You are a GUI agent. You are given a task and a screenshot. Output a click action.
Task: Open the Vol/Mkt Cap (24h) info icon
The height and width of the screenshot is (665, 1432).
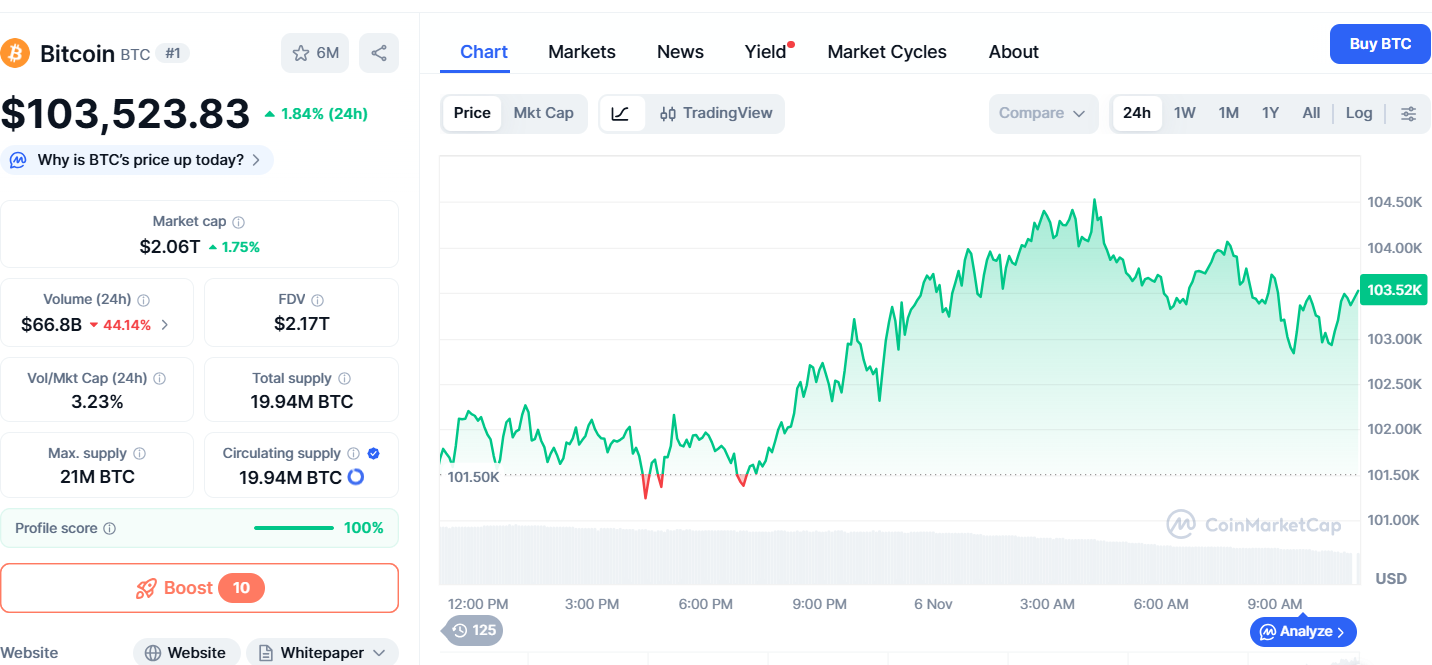(159, 379)
